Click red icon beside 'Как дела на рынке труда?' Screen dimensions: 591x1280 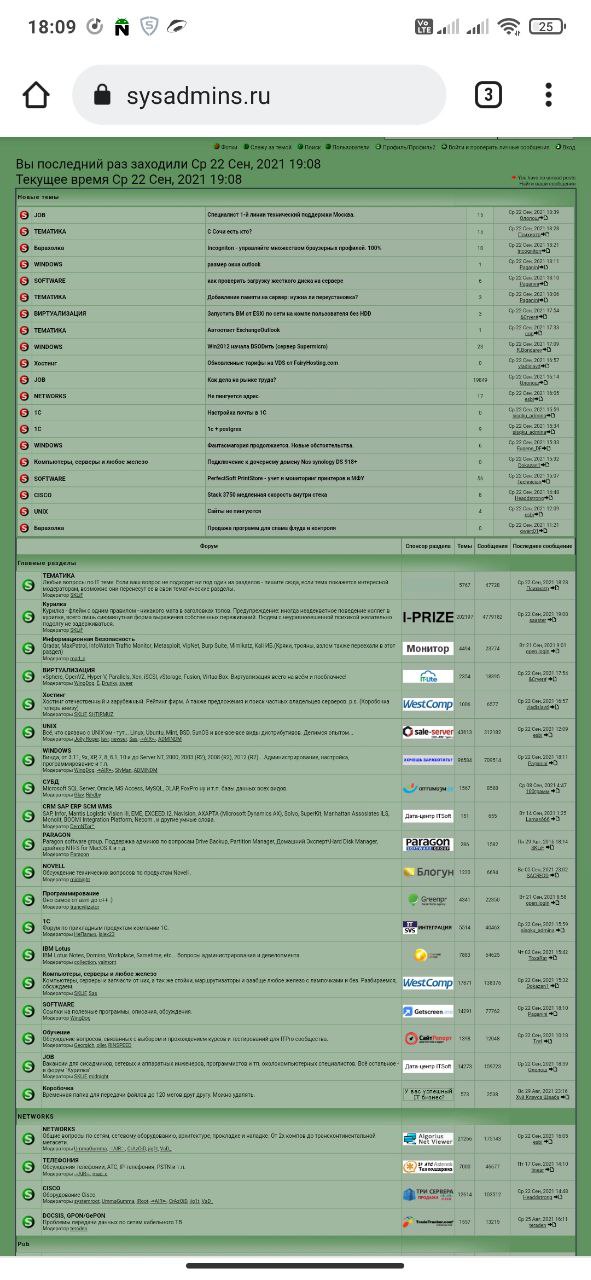coord(24,380)
